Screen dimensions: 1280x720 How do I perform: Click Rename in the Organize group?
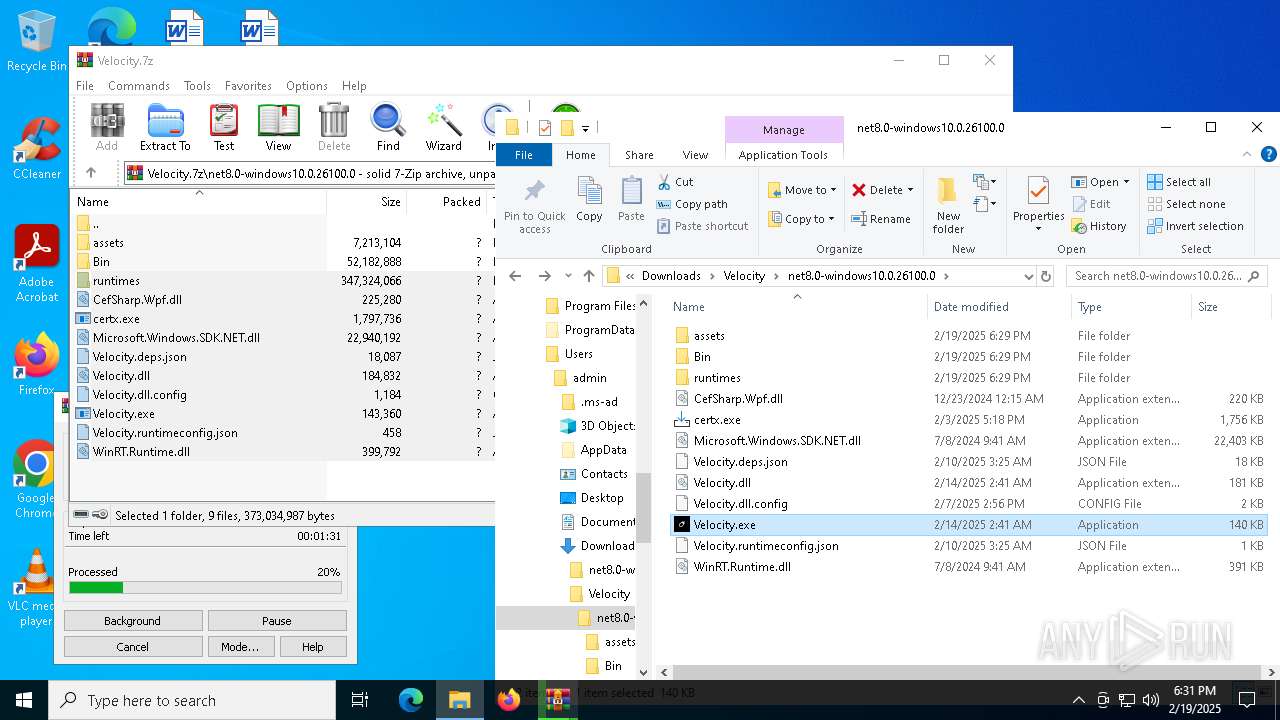[880, 219]
